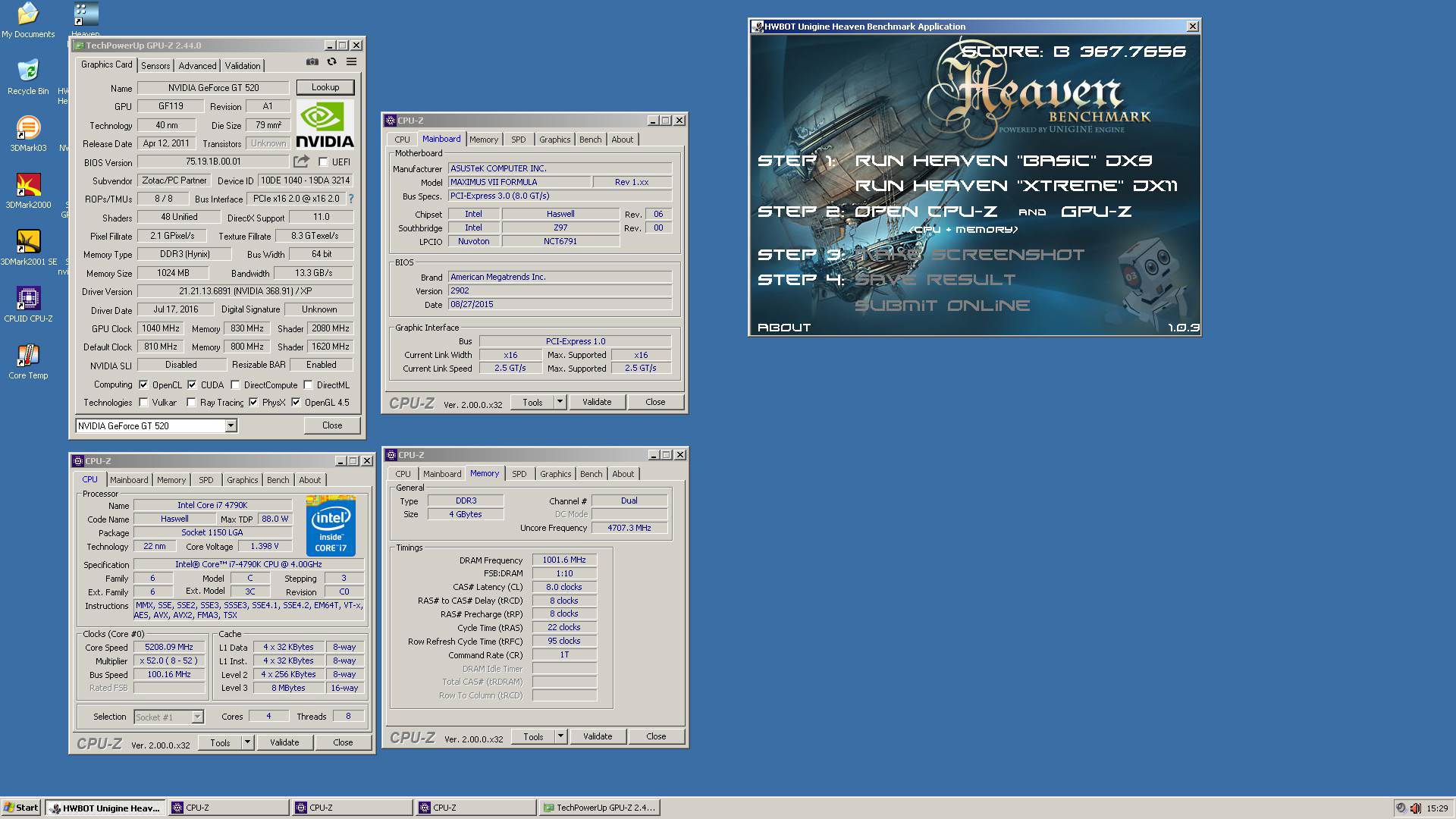Click bus interface question mark icon

[350, 199]
